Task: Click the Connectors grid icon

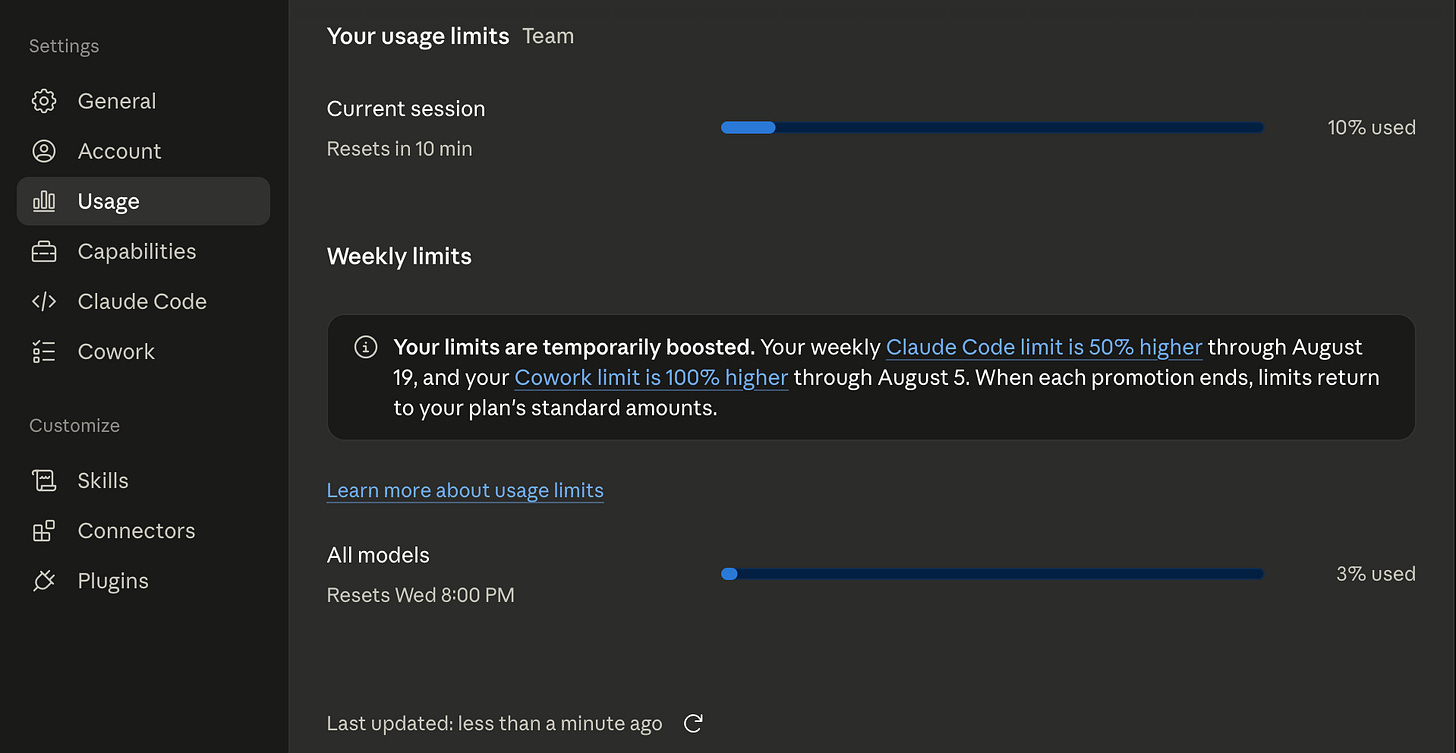Action: tap(44, 531)
